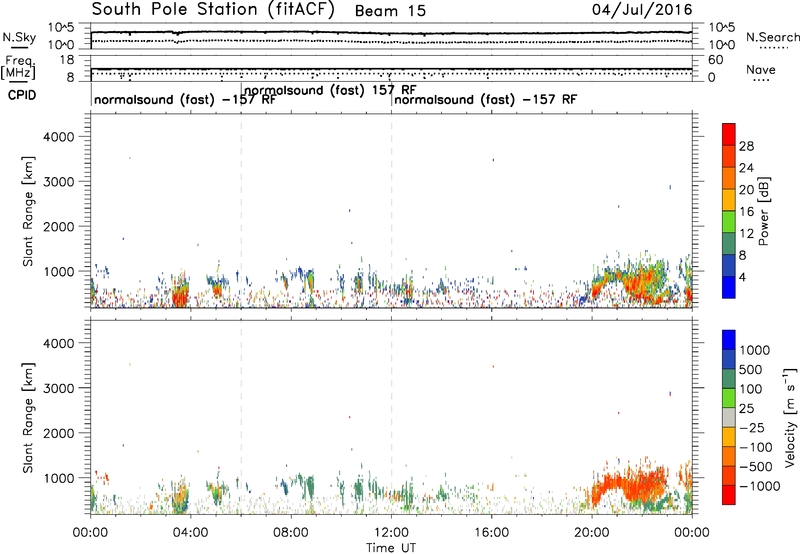The height and width of the screenshot is (554, 800).
Task: Click "normalsound (fast) 157 RF" CPID label
Action: [x=330, y=90]
